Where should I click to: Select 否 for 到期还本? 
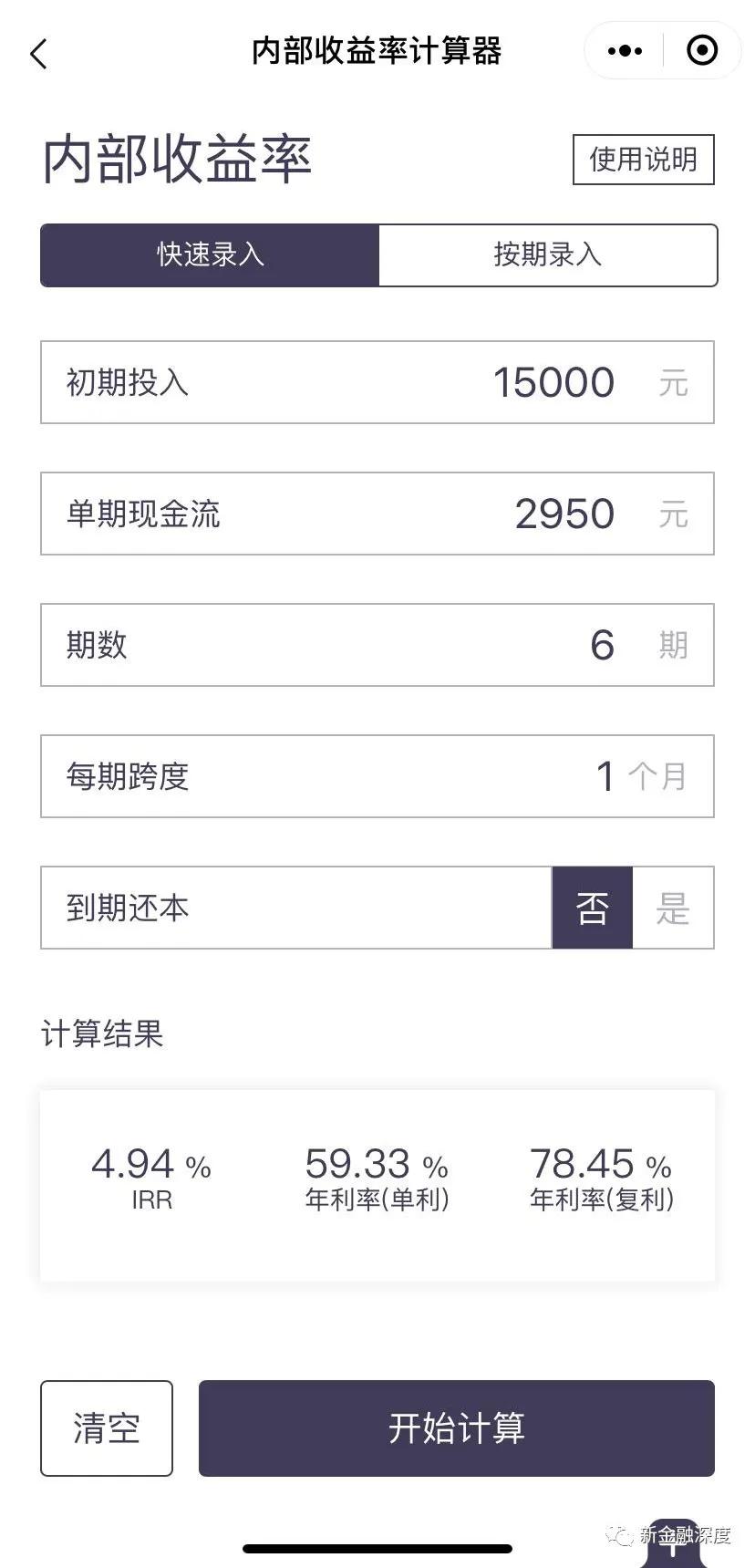click(x=592, y=908)
